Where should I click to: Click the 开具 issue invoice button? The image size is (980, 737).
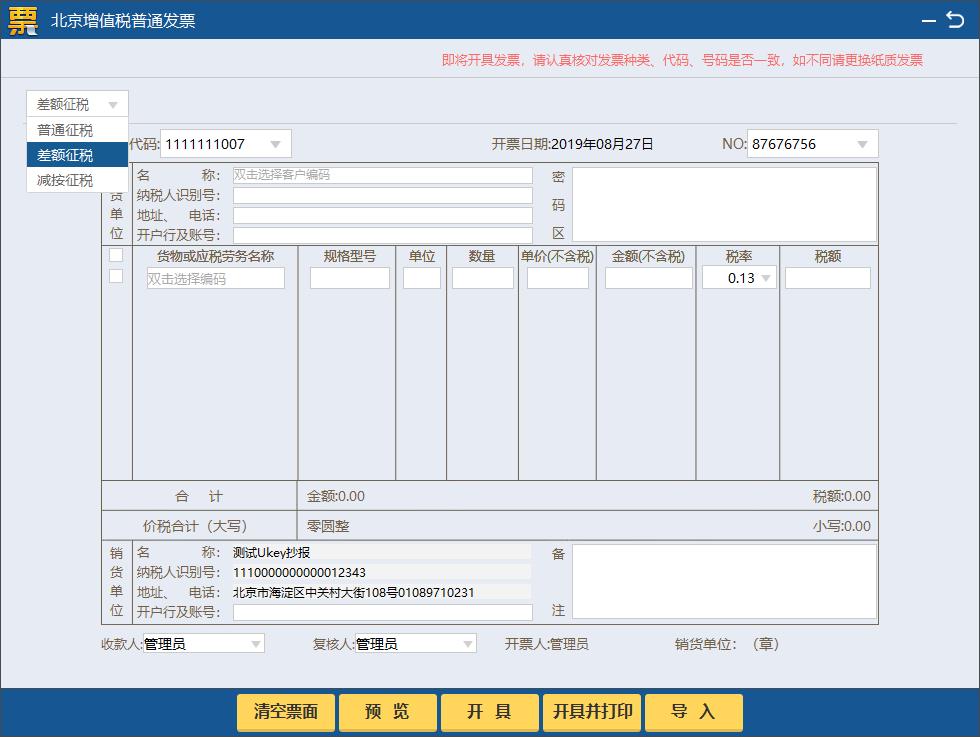click(489, 712)
